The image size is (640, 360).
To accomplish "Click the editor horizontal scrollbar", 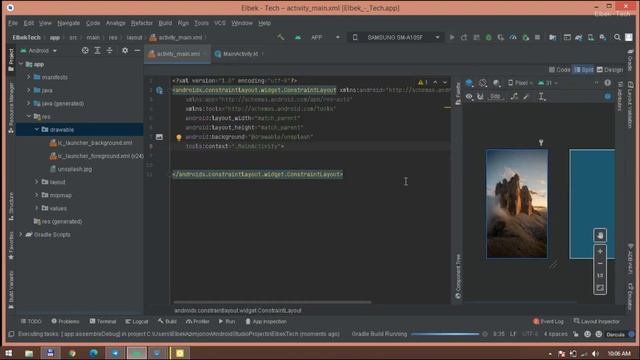I will (272, 302).
